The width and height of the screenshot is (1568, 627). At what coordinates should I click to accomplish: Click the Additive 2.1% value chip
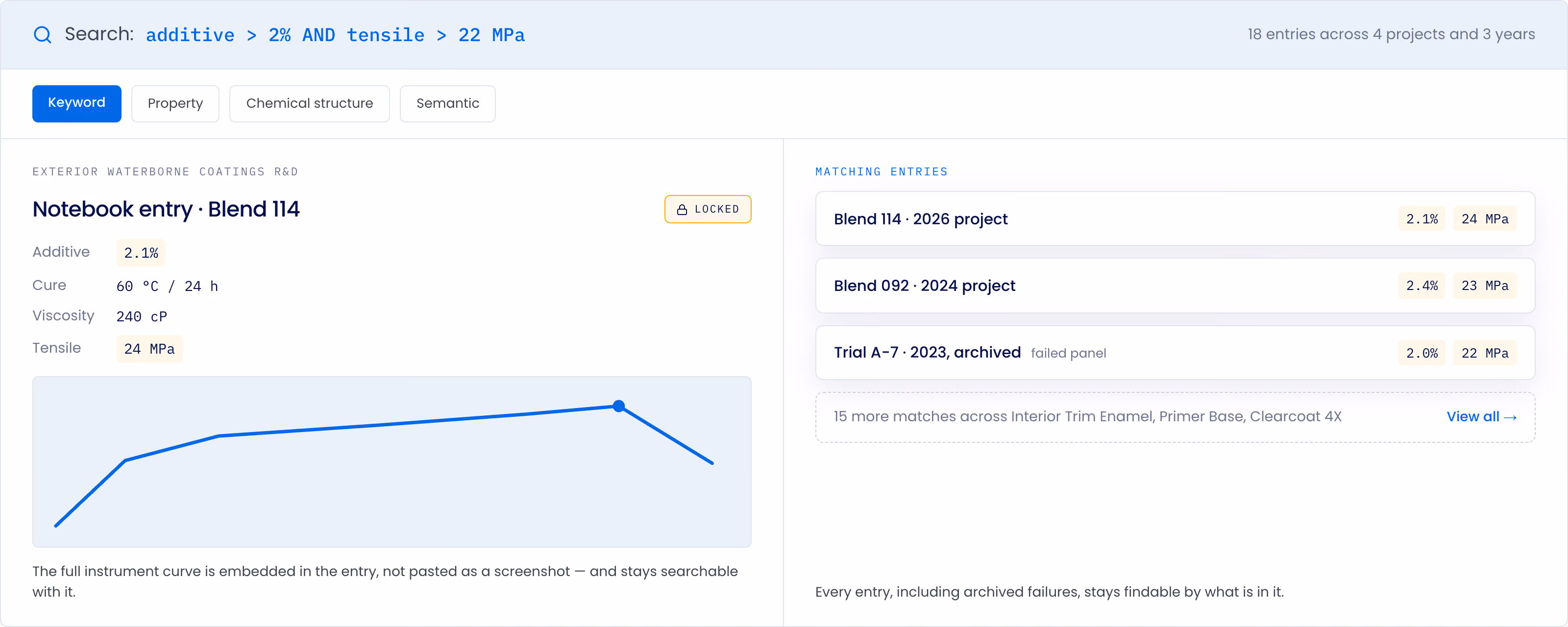(141, 253)
